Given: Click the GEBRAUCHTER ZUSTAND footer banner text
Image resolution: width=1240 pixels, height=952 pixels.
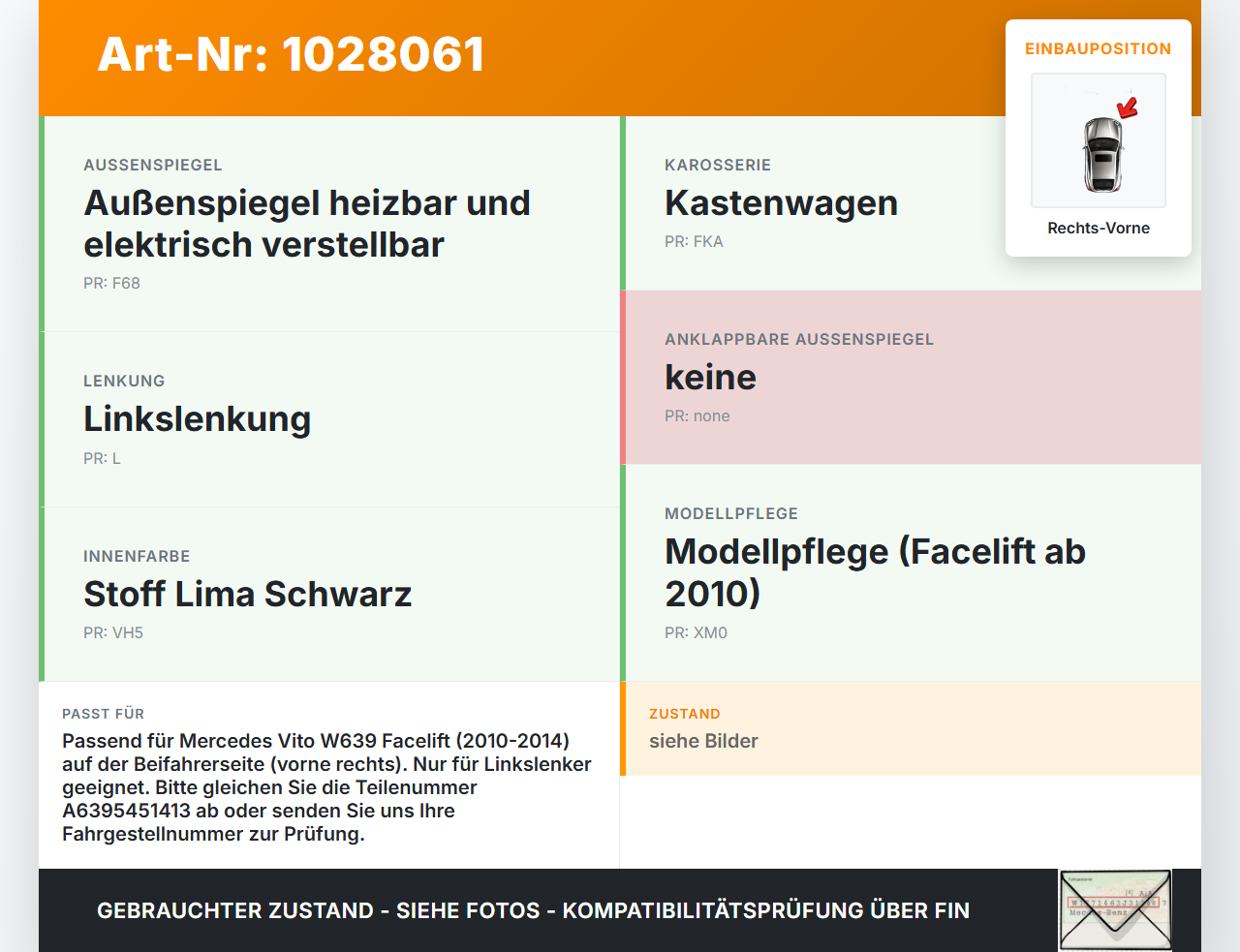Looking at the screenshot, I should [533, 910].
